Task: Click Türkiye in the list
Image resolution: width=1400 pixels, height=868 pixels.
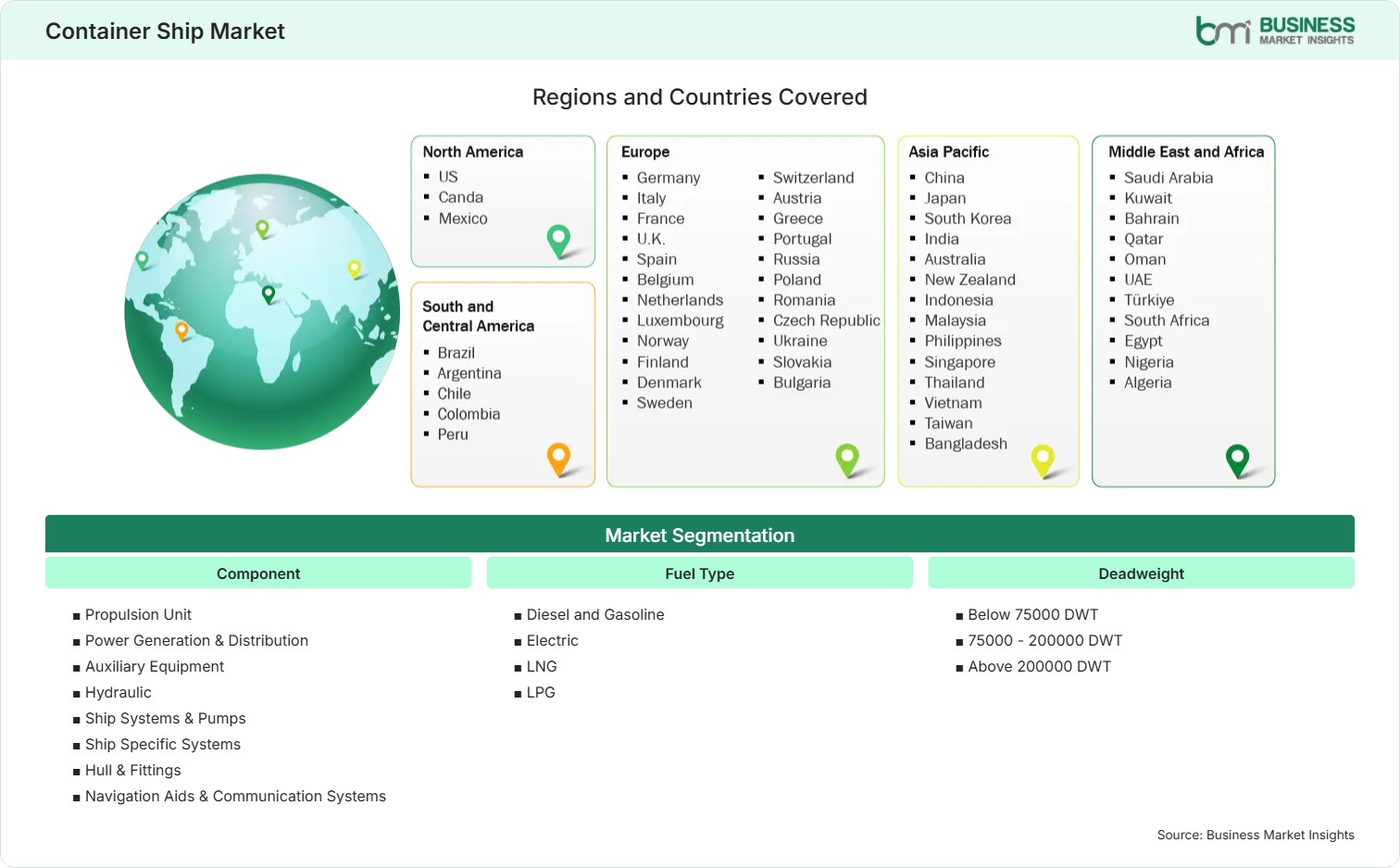Action: coord(1149,300)
